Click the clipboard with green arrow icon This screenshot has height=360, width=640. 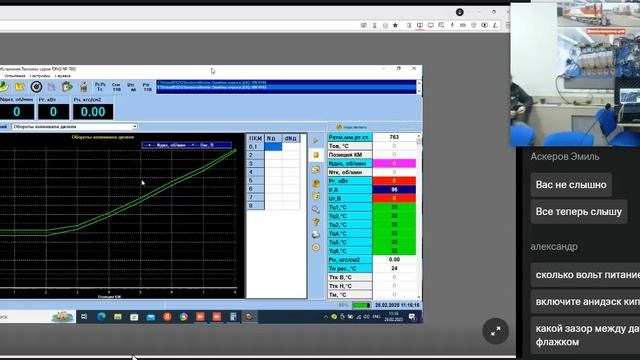point(67,87)
